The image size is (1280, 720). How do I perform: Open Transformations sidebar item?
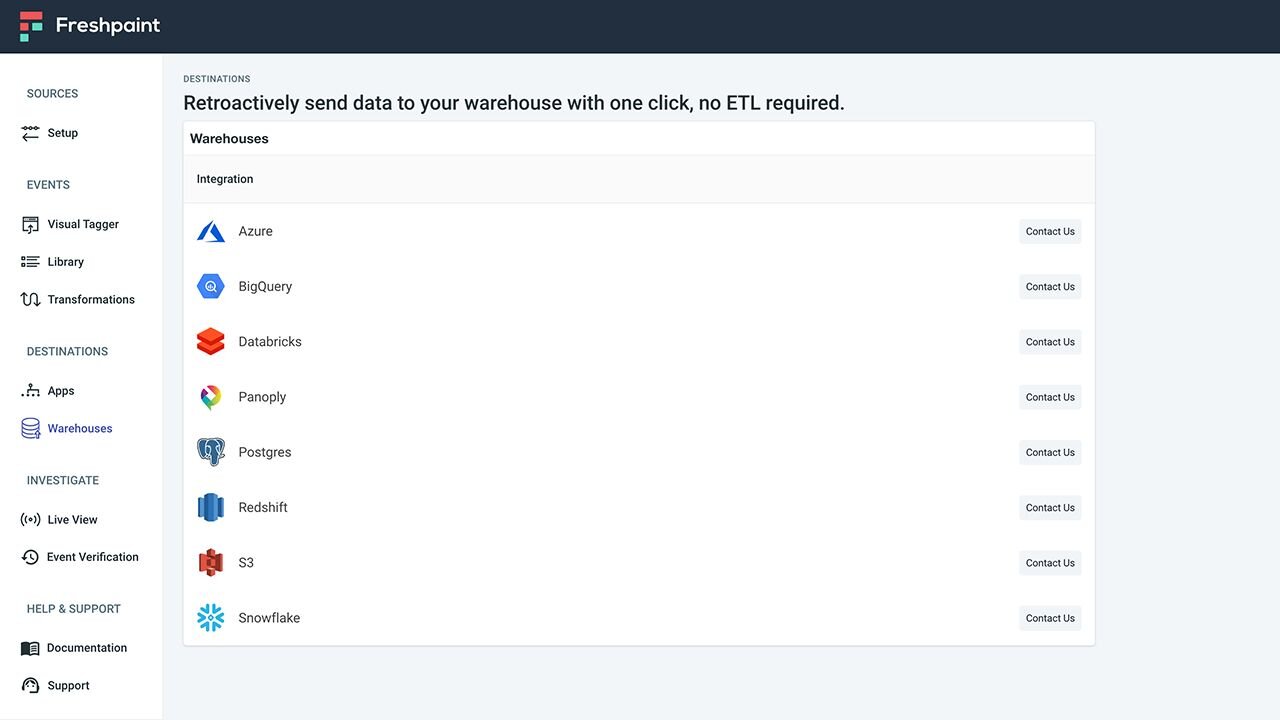point(90,300)
